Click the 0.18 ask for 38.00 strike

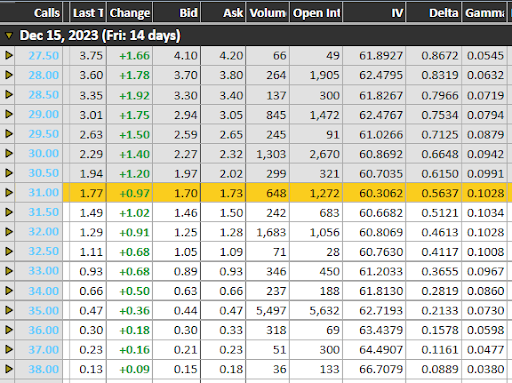[x=223, y=369]
